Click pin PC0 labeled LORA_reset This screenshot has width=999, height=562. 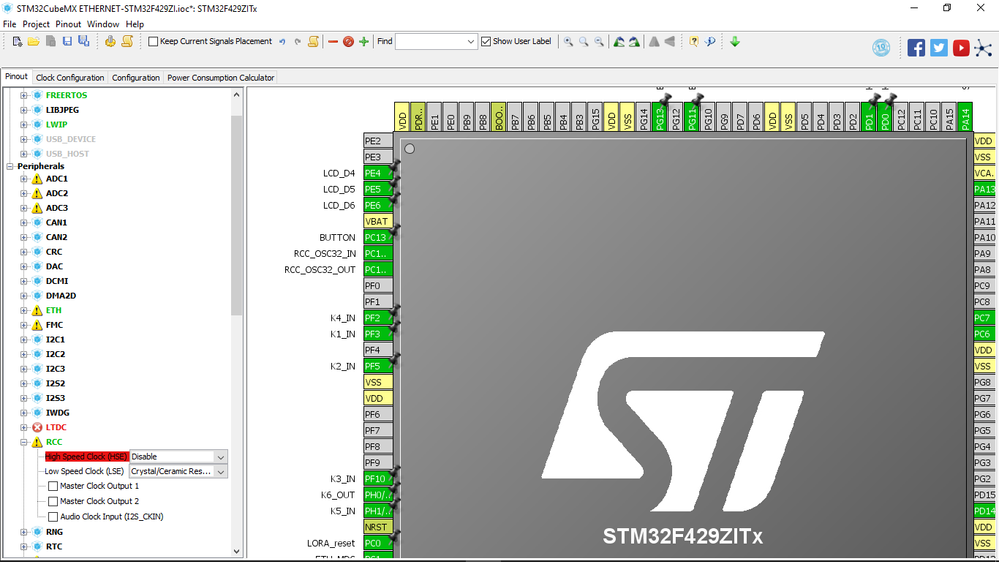378,544
